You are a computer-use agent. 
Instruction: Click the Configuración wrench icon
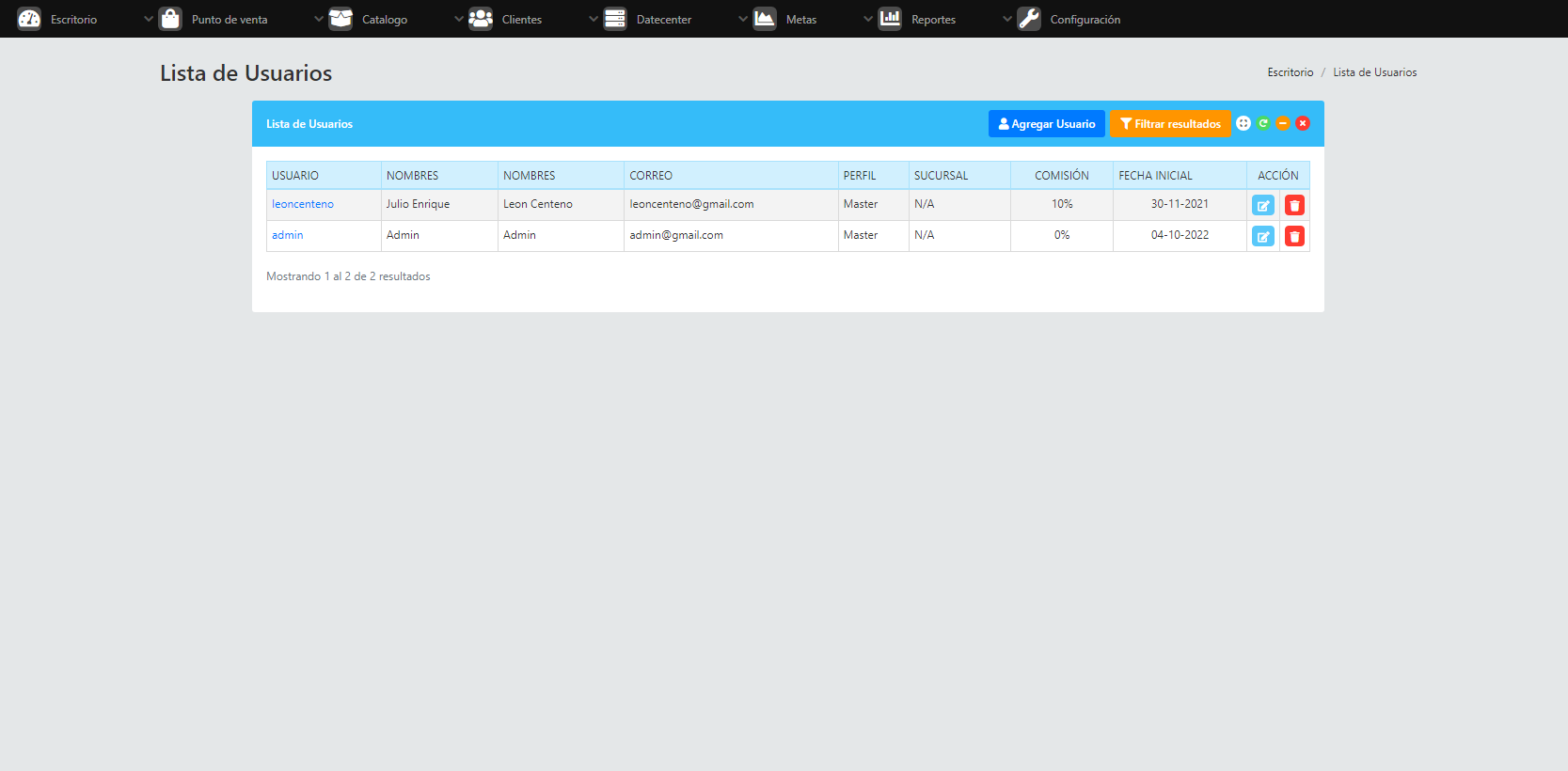coord(1029,19)
